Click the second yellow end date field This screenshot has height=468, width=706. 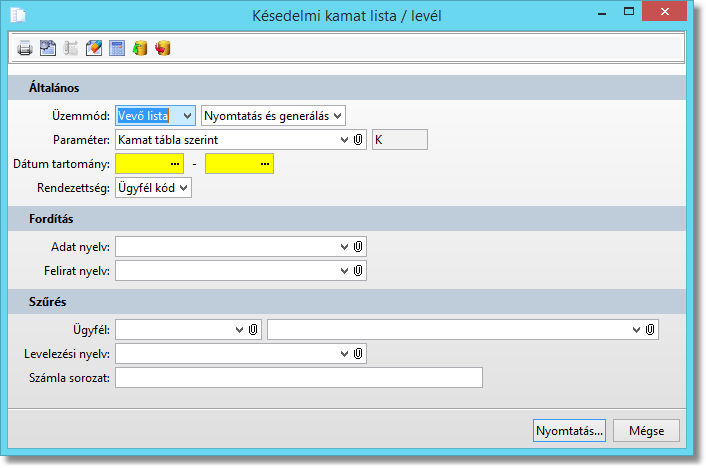pyautogui.click(x=239, y=164)
